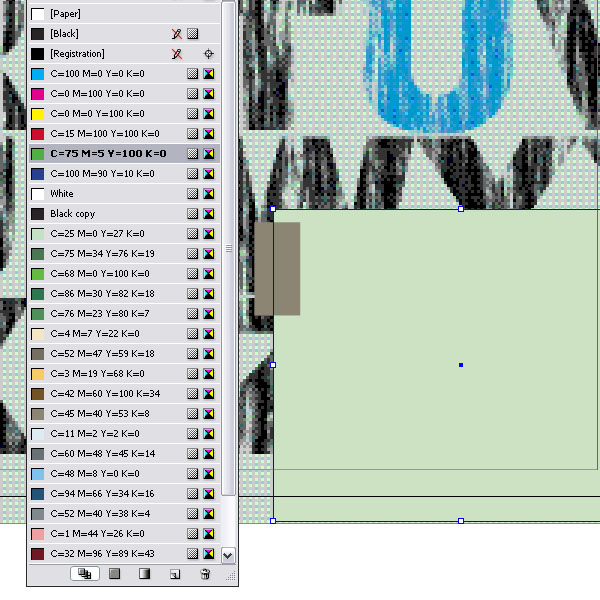Select swatch C=4 M=7 Y=22 K=0

(124, 334)
